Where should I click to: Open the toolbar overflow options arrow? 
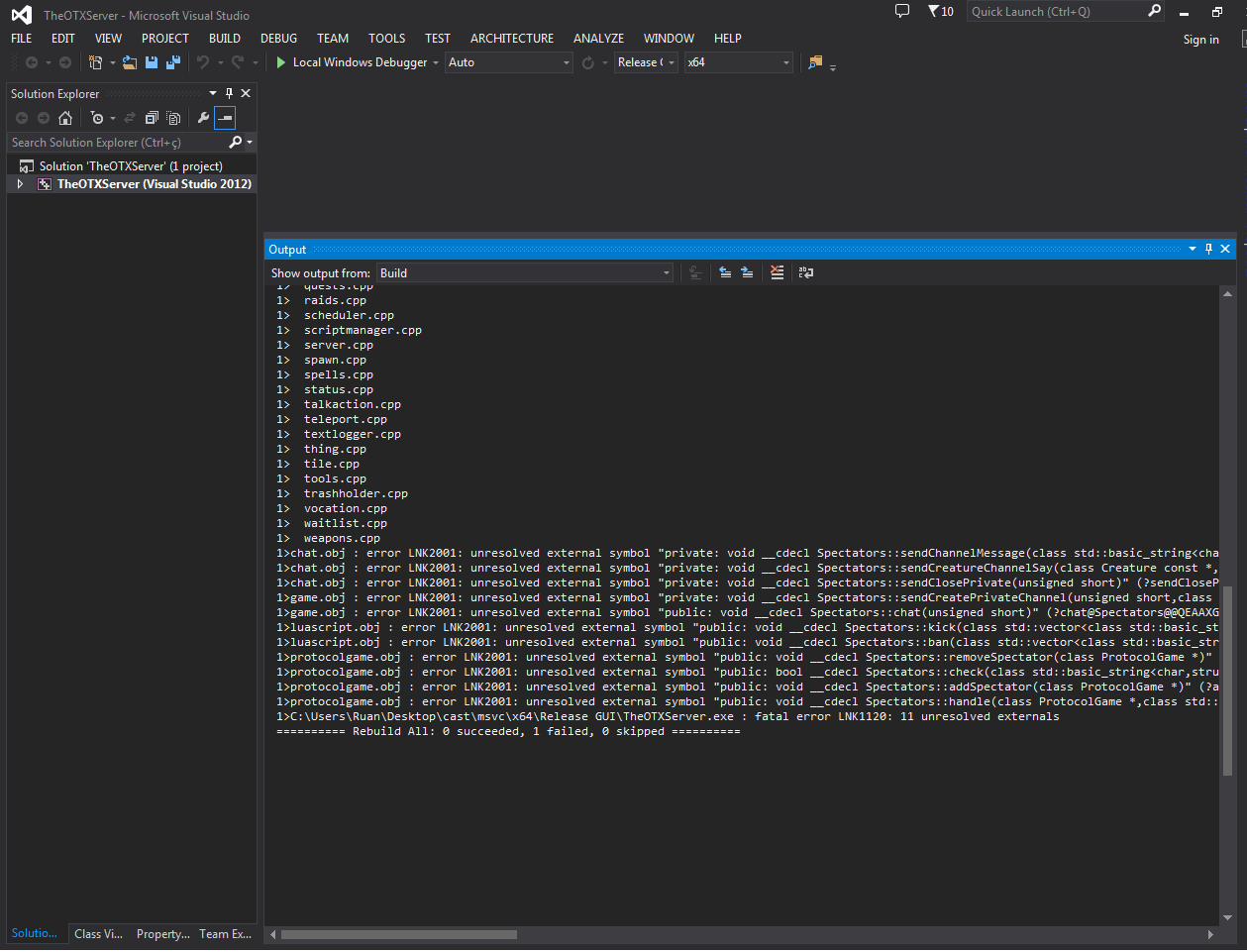833,66
